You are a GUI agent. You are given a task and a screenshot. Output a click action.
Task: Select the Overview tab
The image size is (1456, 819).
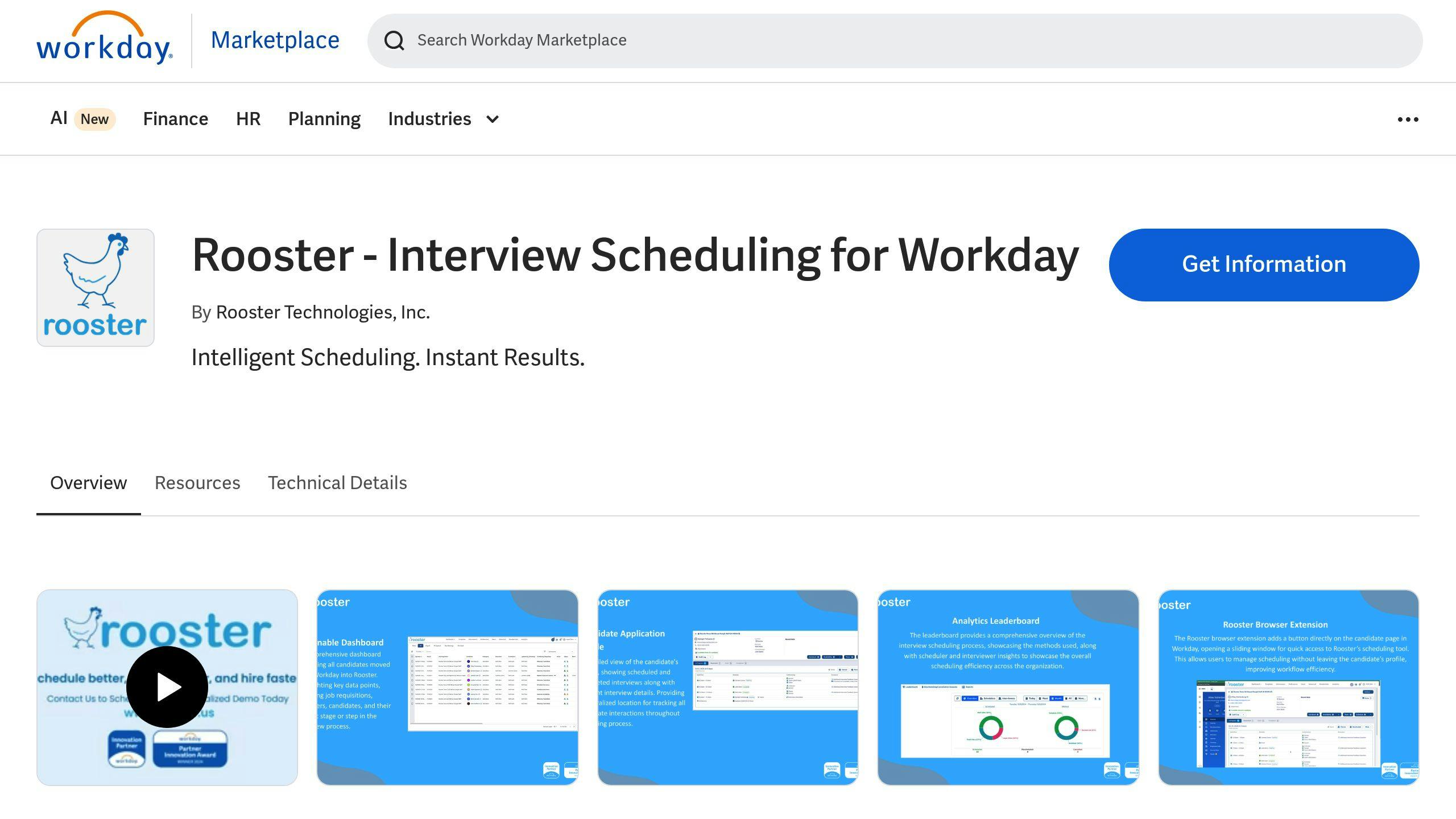point(88,483)
